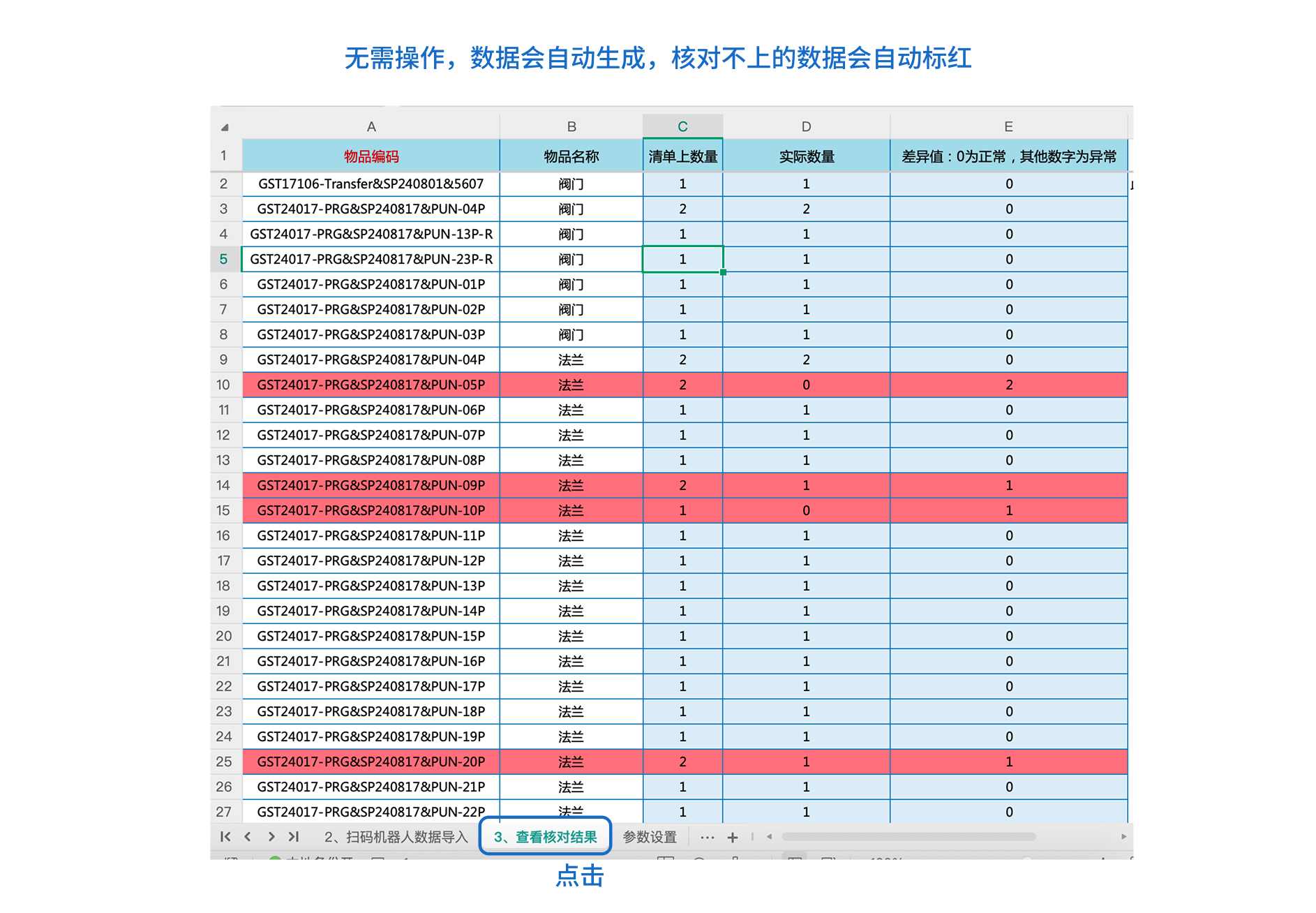
Task: Click the 阀门 cell in row 2
Action: [571, 184]
